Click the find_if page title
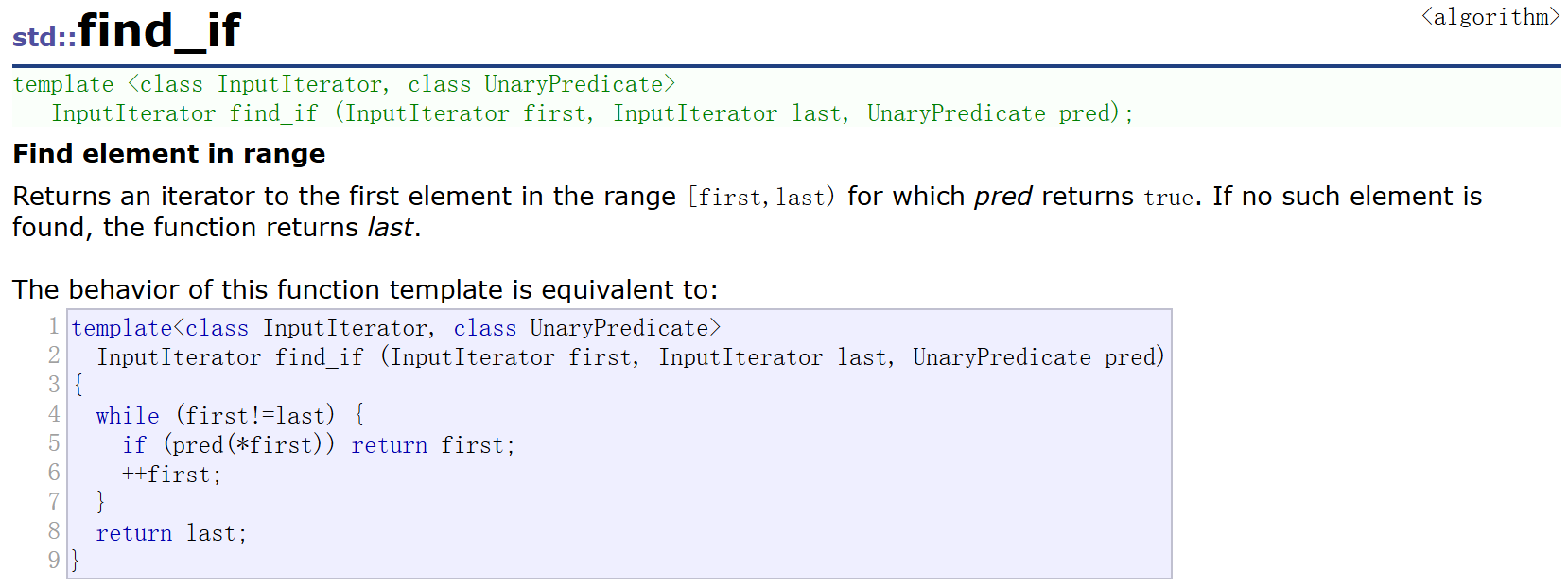Viewport: 1568px width, 588px height. tap(159, 30)
